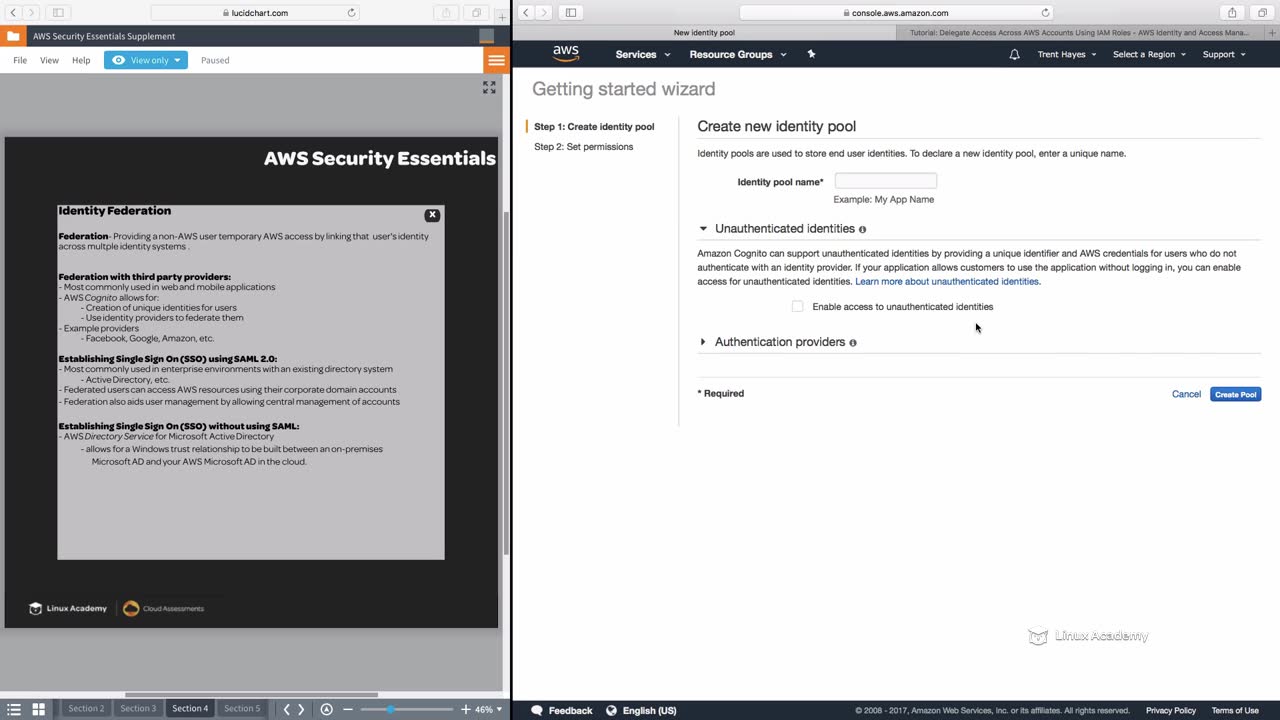Show the Lucidchart page list view
This screenshot has width=1280, height=720.
pyautogui.click(x=14, y=709)
